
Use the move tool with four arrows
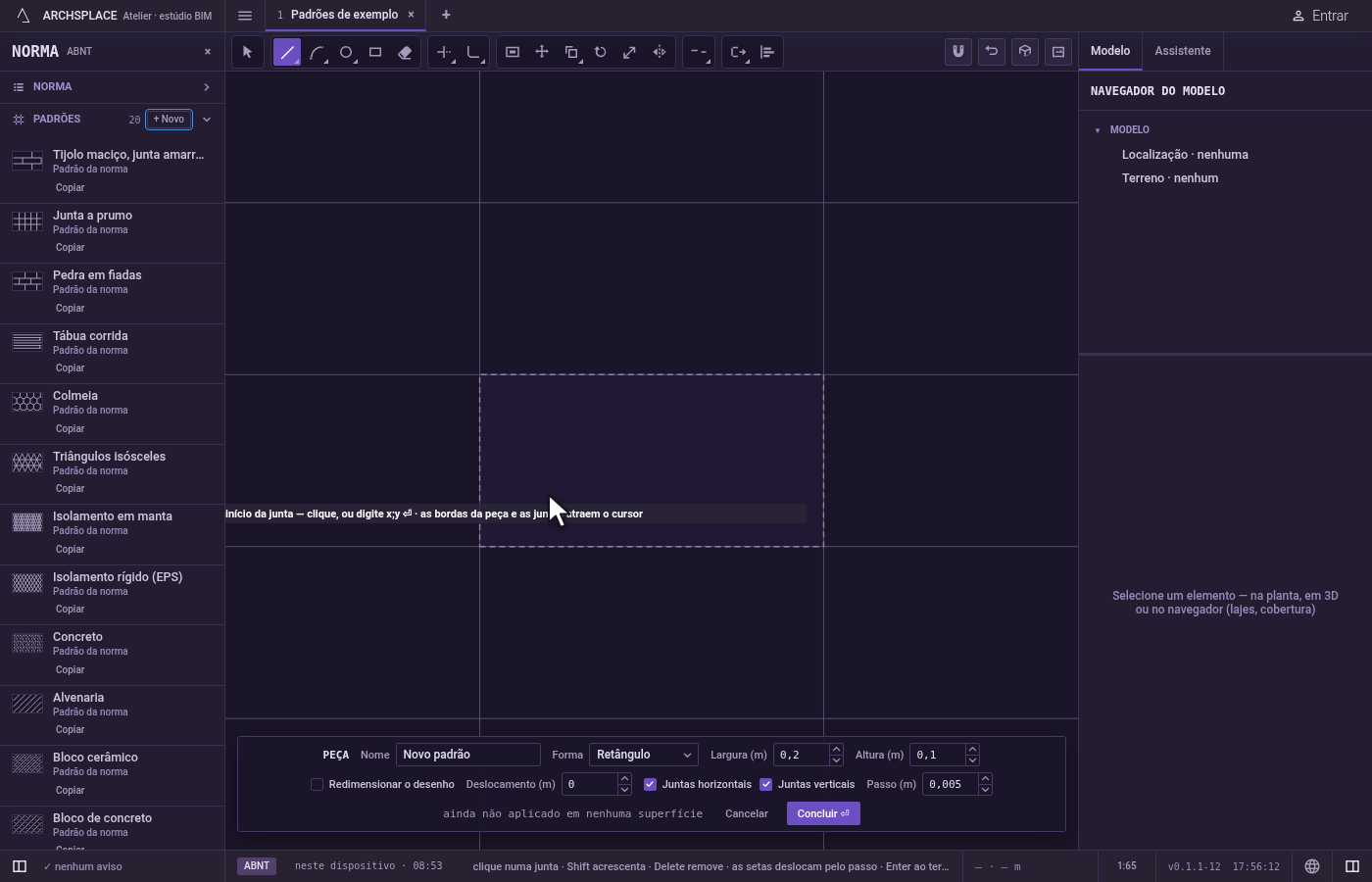542,52
